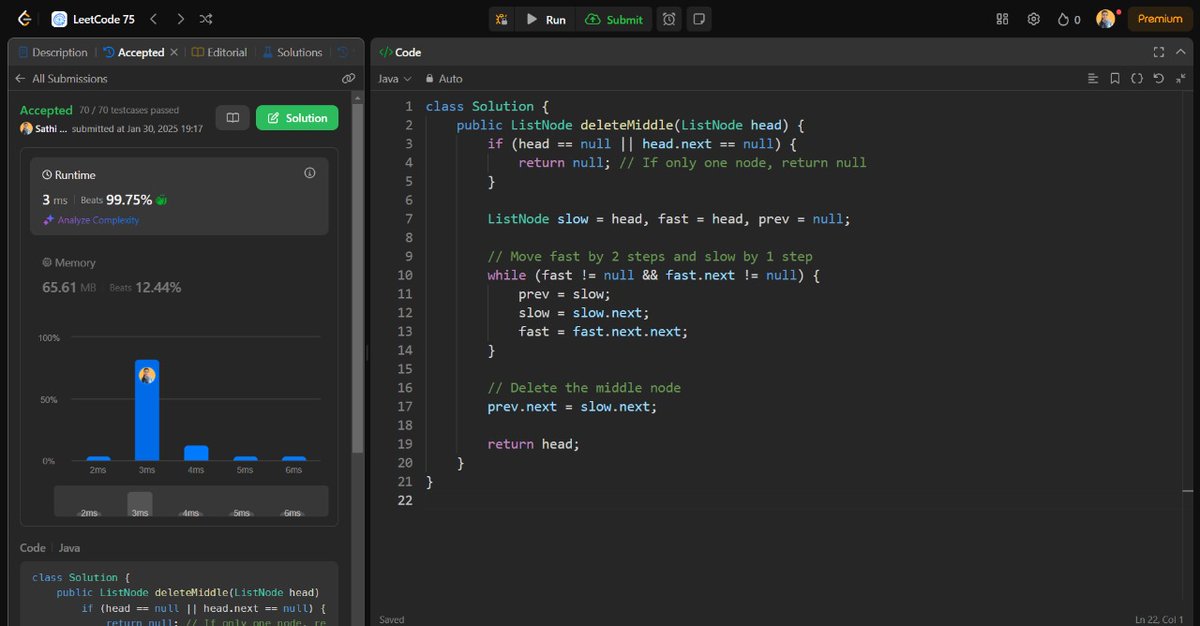This screenshot has height=626, width=1200.
Task: Click the bookmark icon in the editor
Action: (x=1115, y=78)
